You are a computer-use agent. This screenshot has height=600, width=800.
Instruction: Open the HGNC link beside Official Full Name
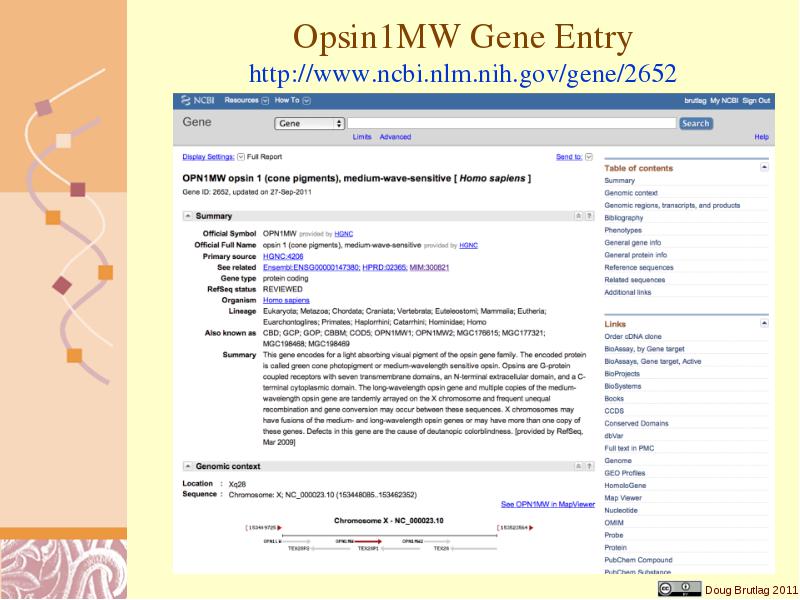point(468,245)
